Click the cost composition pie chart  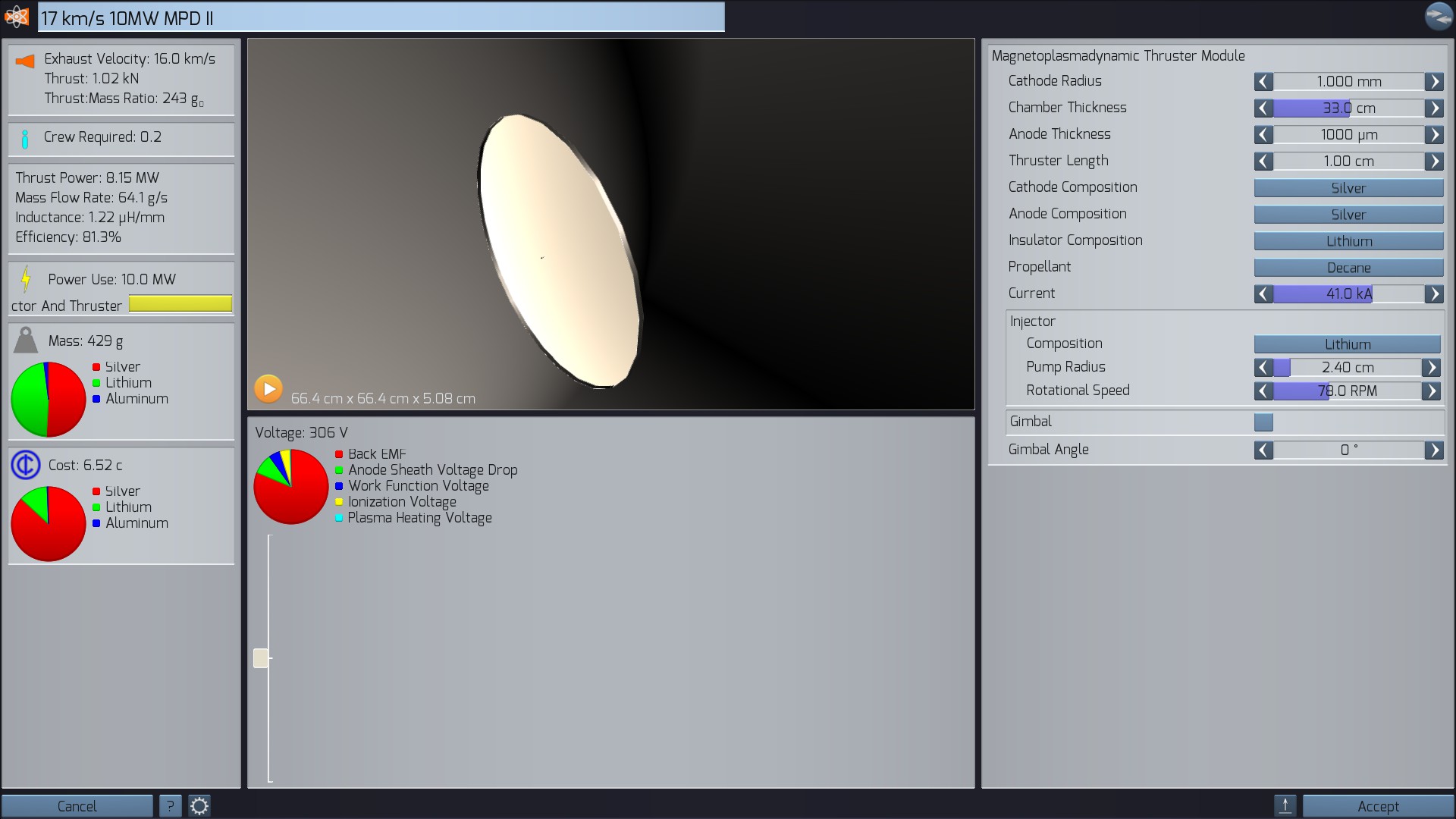coord(49,523)
